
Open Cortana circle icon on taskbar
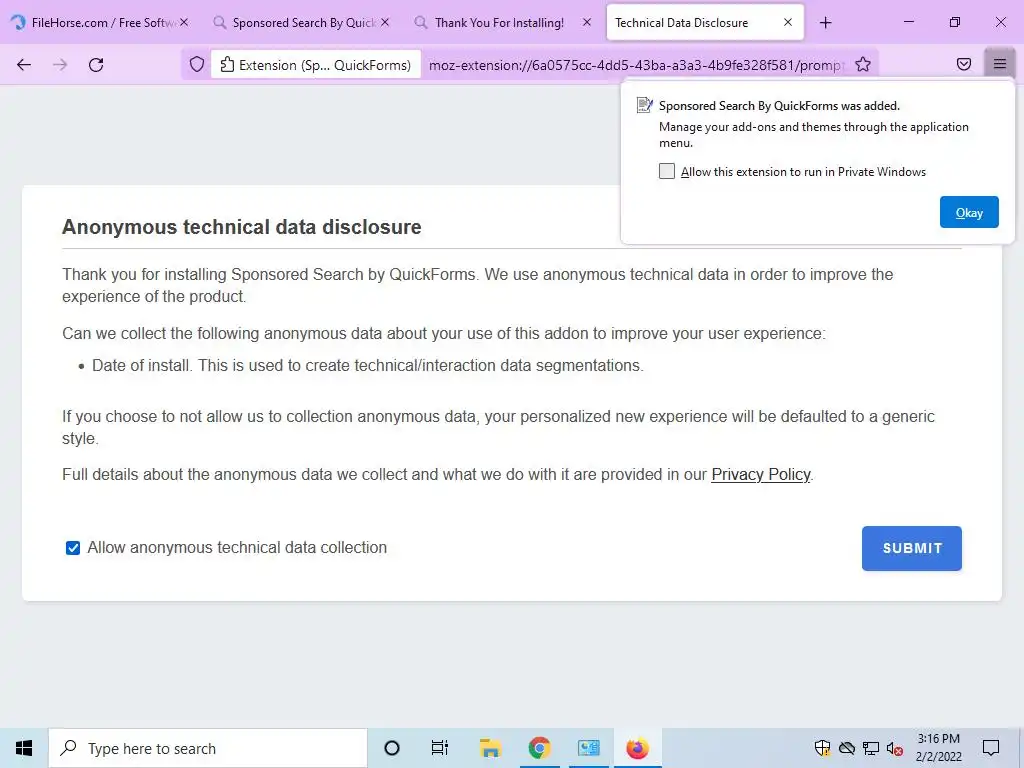pyautogui.click(x=392, y=748)
